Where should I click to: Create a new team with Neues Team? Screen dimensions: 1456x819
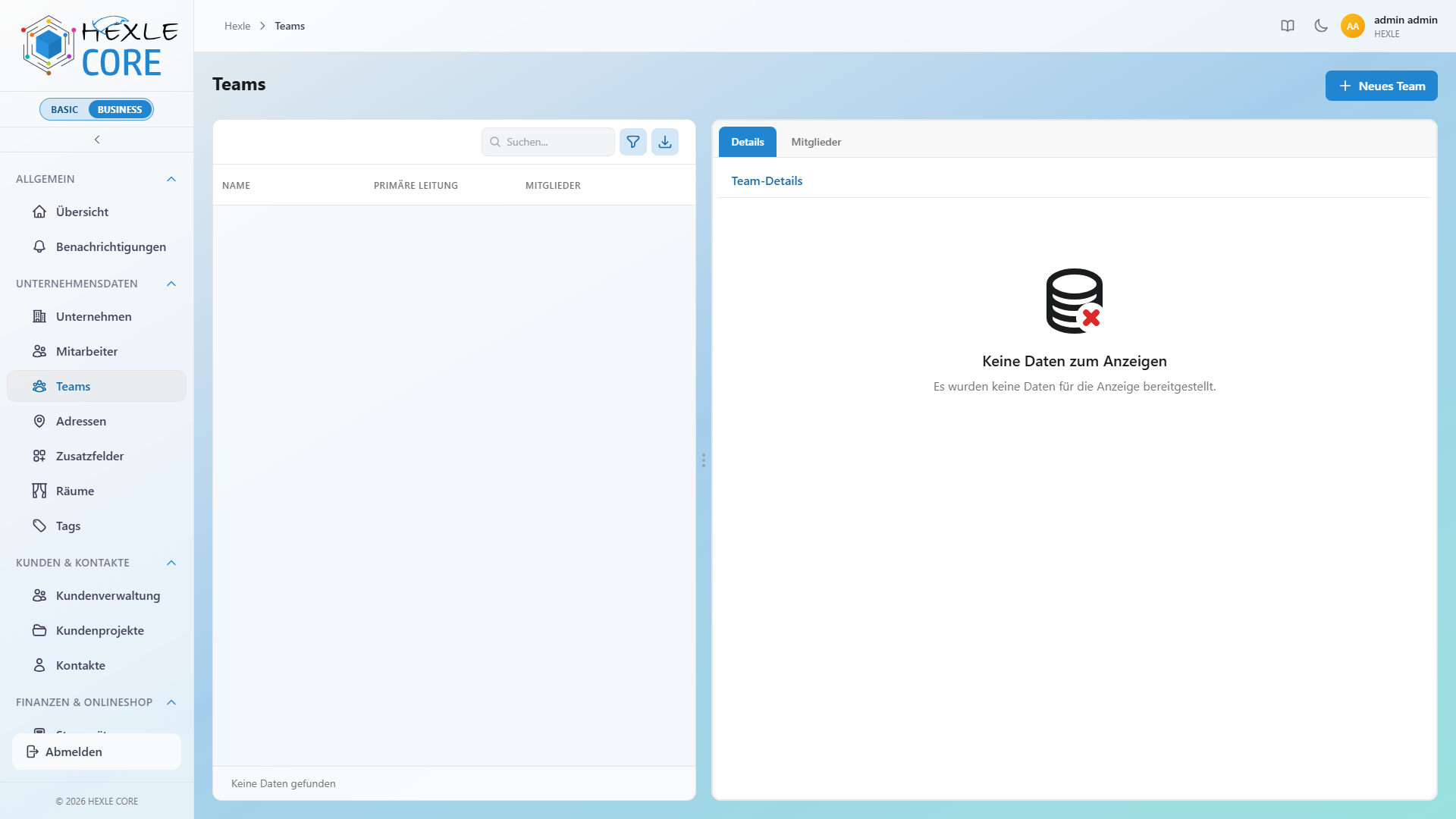pyautogui.click(x=1381, y=86)
